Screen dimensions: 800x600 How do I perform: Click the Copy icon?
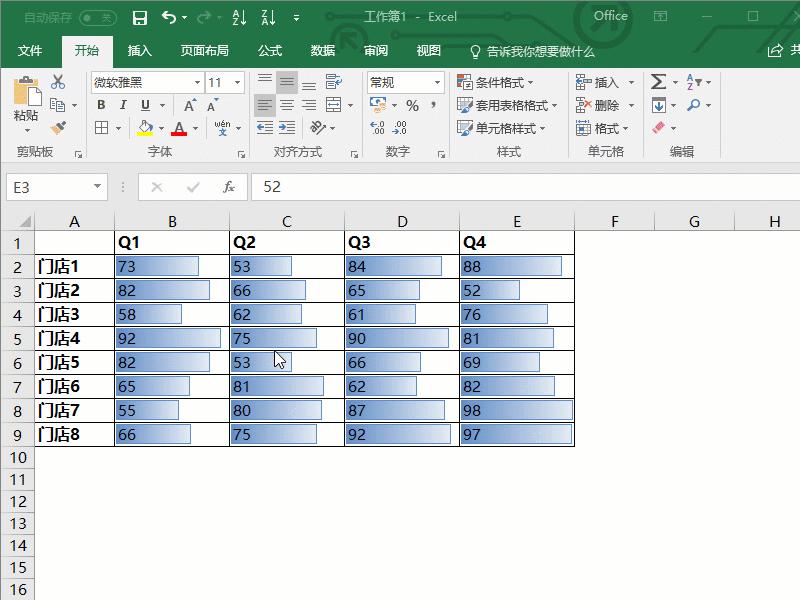(57, 105)
